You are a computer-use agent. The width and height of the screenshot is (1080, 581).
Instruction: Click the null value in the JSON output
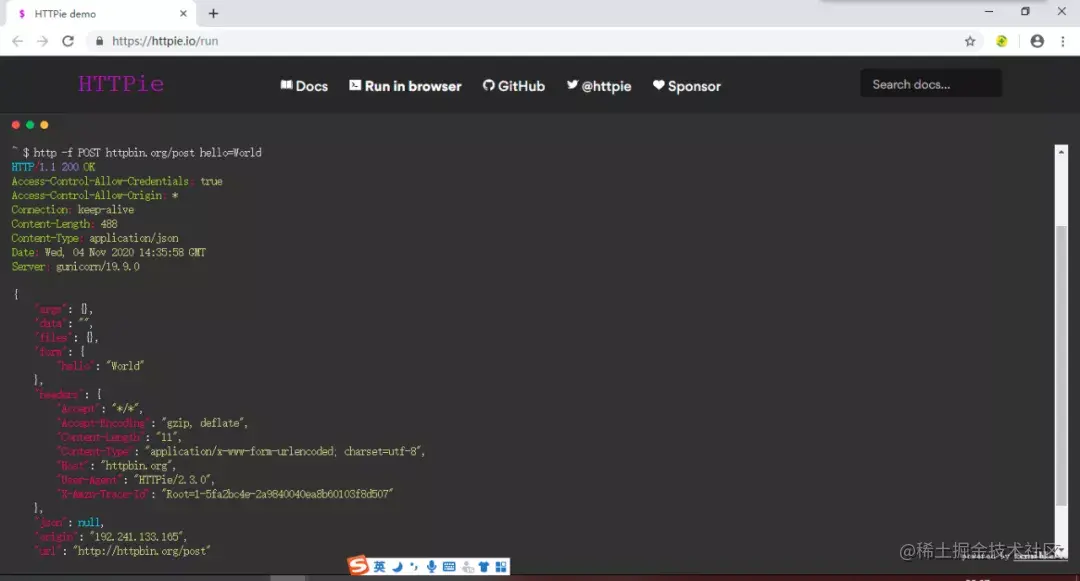(89, 523)
